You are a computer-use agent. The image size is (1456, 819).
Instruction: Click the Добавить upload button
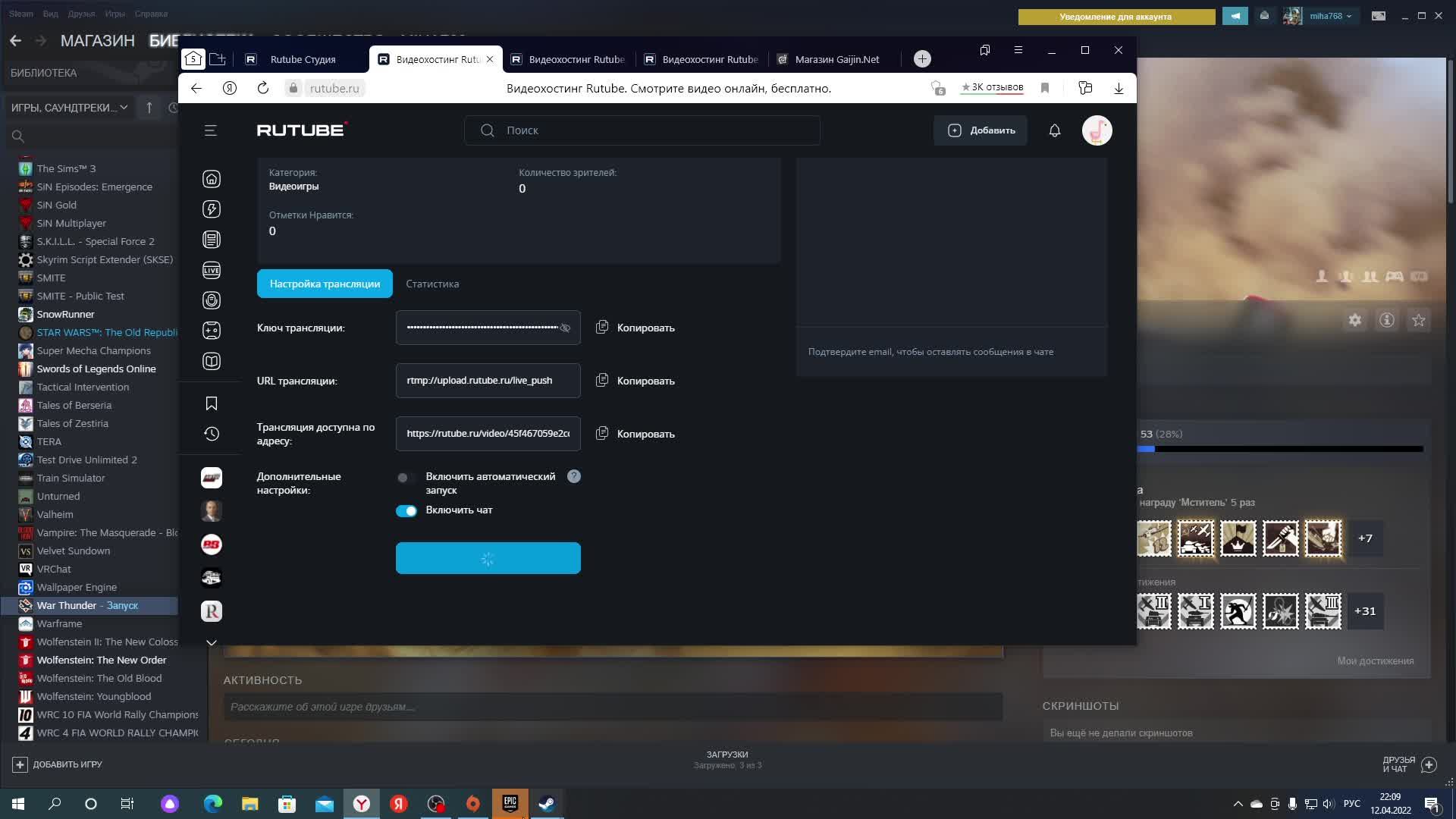981,130
